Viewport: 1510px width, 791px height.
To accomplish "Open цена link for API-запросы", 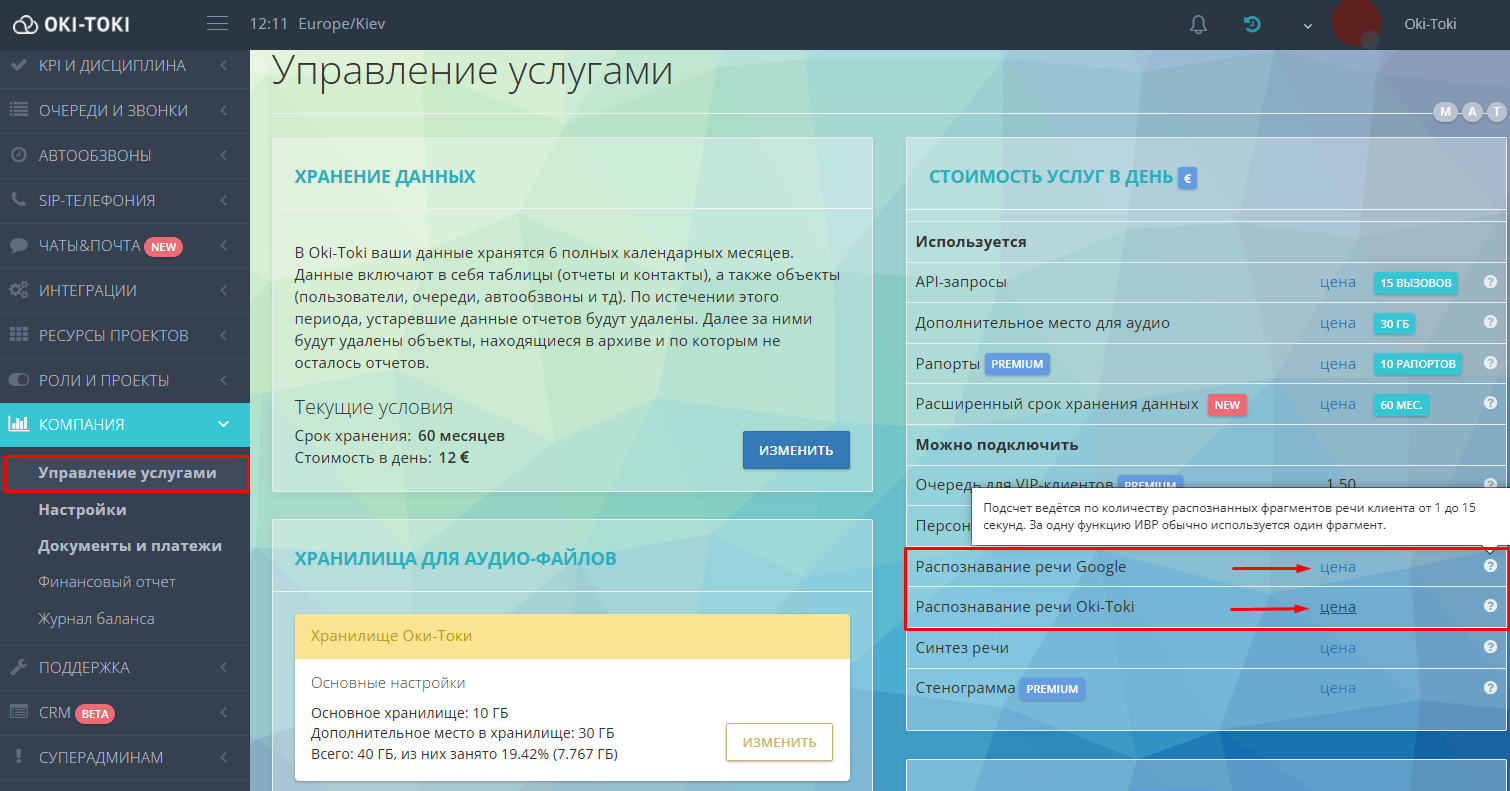I will (1338, 282).
